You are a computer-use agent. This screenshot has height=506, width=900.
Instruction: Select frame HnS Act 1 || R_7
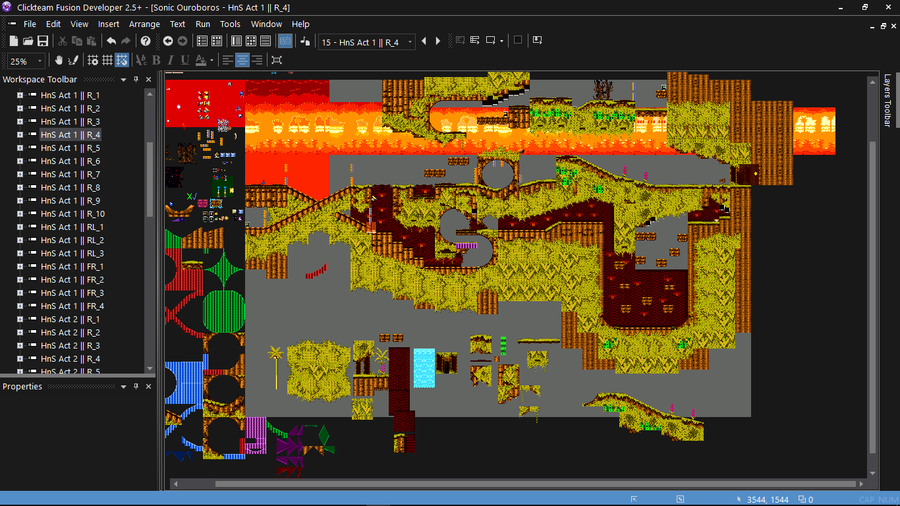coord(70,174)
